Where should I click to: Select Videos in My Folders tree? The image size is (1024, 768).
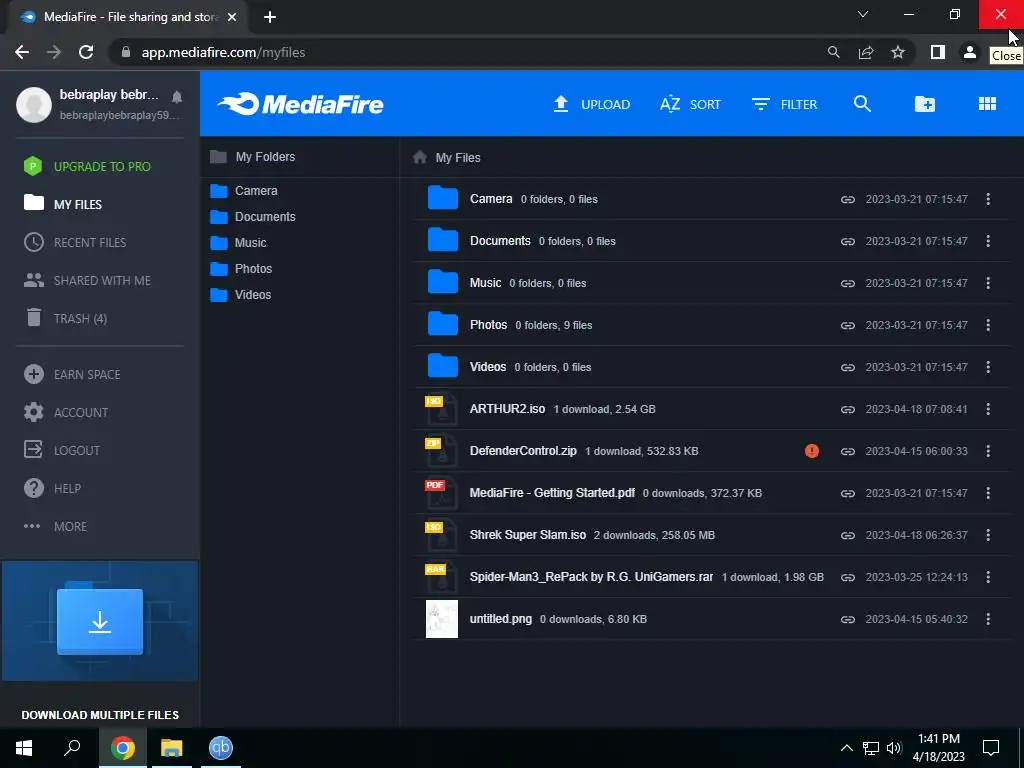point(240,295)
